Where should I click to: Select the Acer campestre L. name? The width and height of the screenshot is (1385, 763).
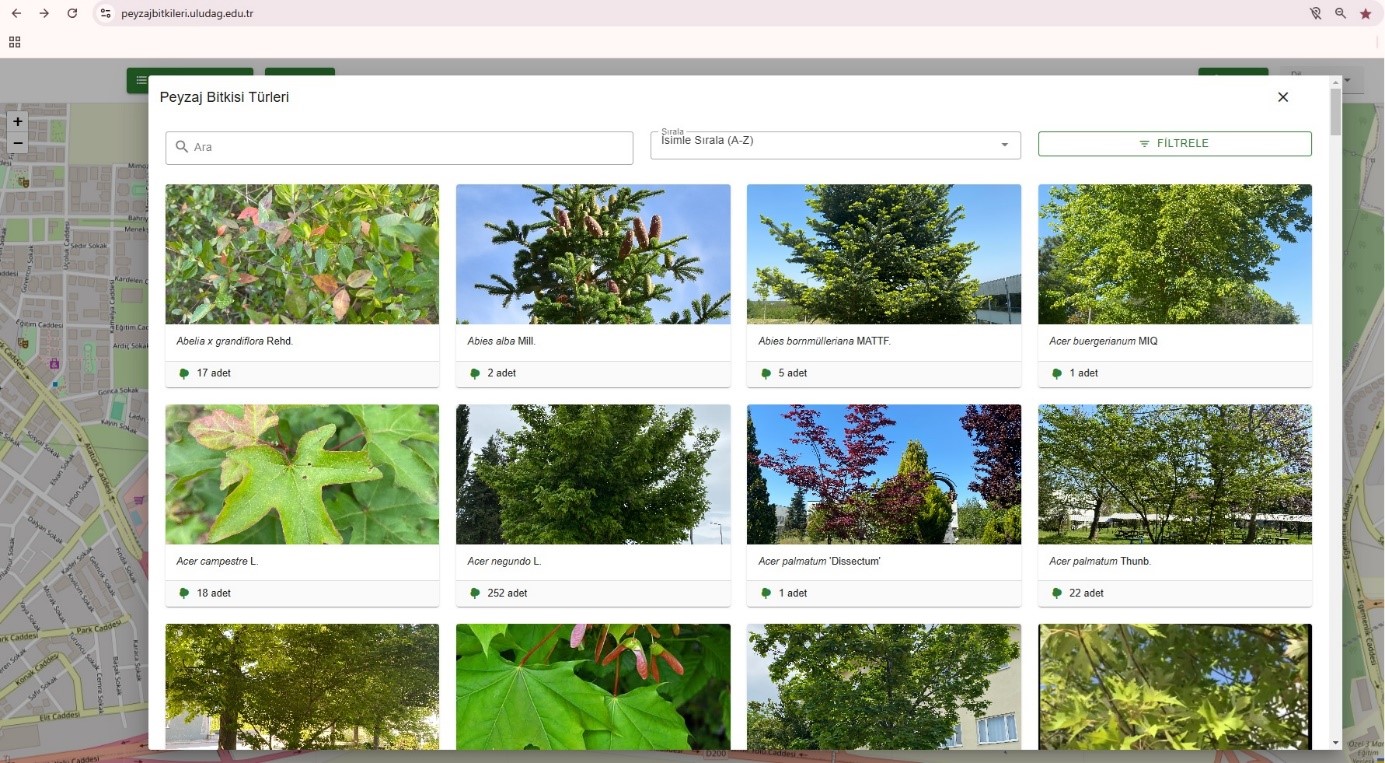point(217,561)
